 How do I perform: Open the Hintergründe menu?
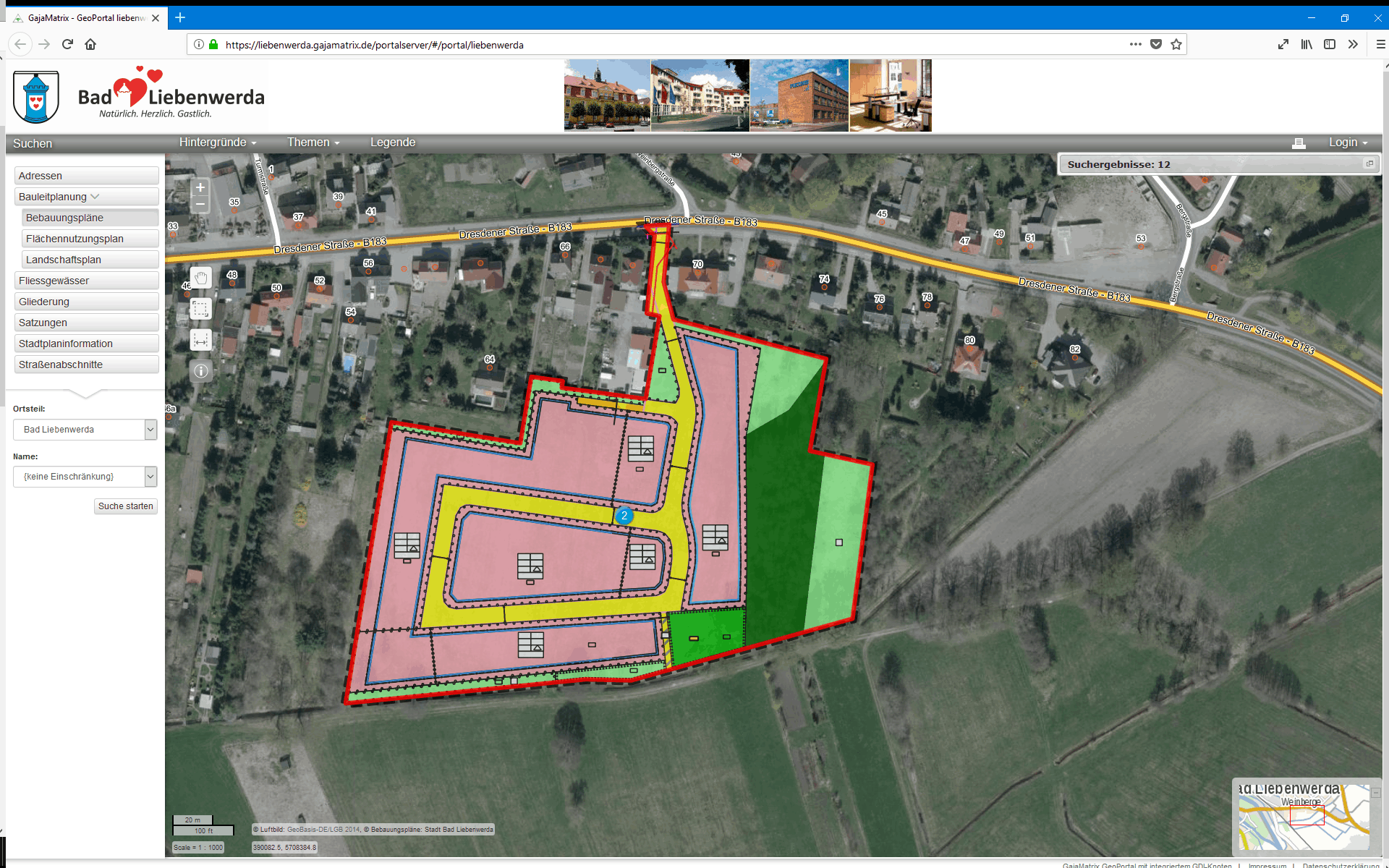click(x=218, y=142)
